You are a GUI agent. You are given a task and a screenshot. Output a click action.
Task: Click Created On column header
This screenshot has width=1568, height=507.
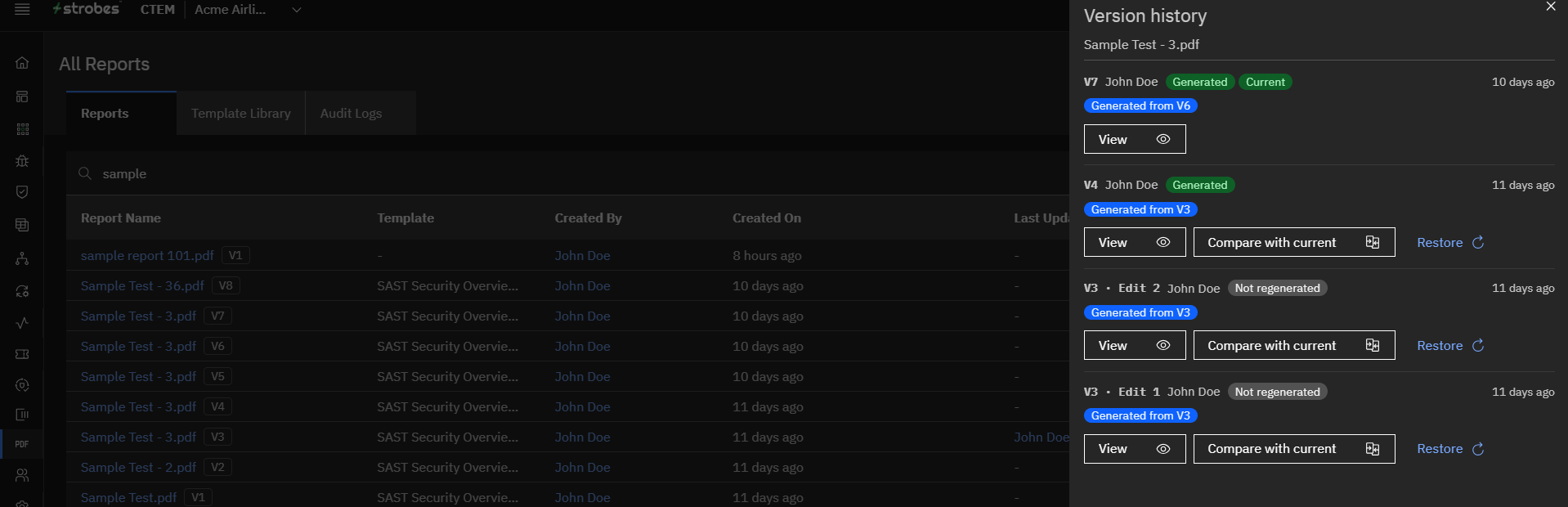tap(767, 218)
